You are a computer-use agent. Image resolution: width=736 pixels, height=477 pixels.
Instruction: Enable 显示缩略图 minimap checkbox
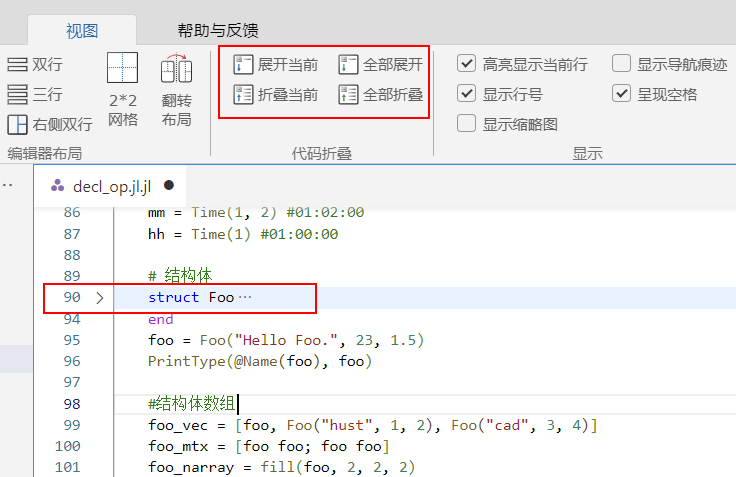click(x=466, y=124)
